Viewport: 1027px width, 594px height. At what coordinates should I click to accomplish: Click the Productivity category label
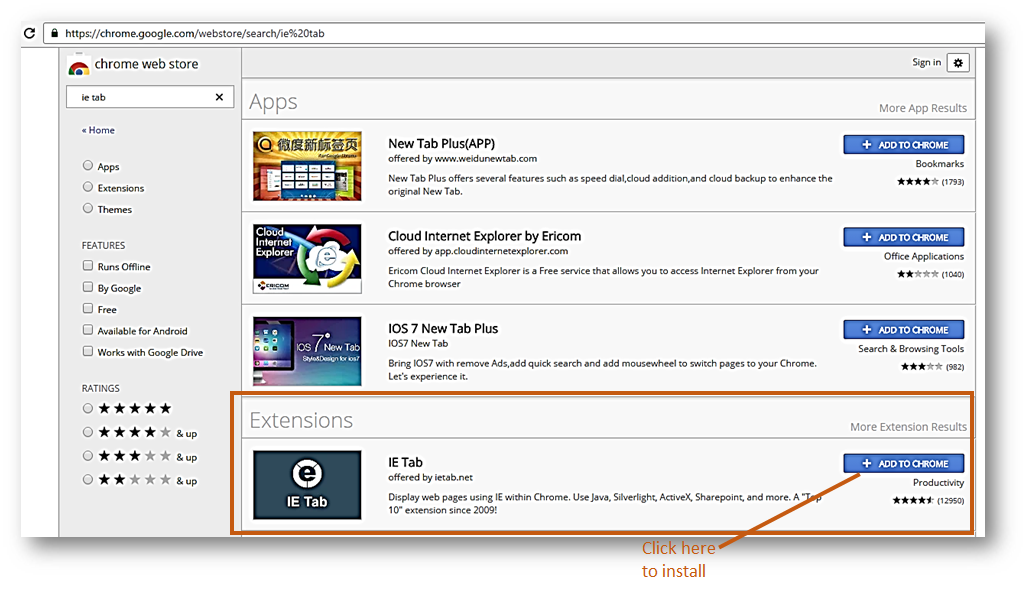[x=939, y=483]
